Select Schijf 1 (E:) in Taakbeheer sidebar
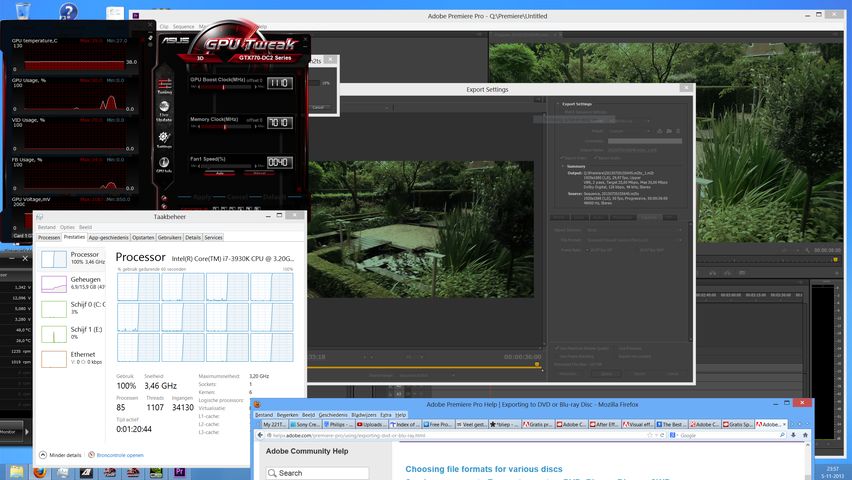852x480 pixels. pos(73,333)
